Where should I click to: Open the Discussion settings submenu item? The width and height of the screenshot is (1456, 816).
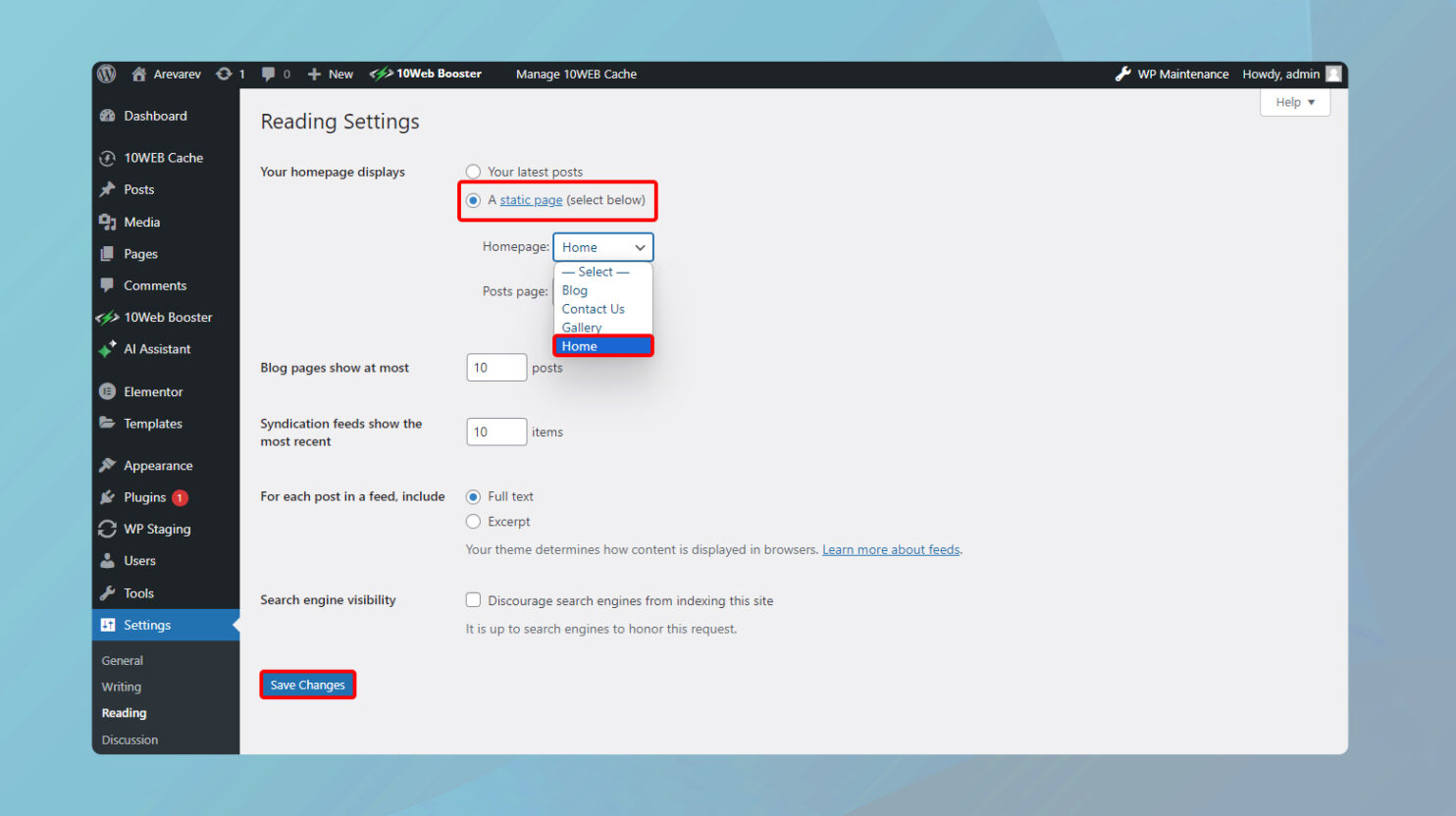click(130, 739)
